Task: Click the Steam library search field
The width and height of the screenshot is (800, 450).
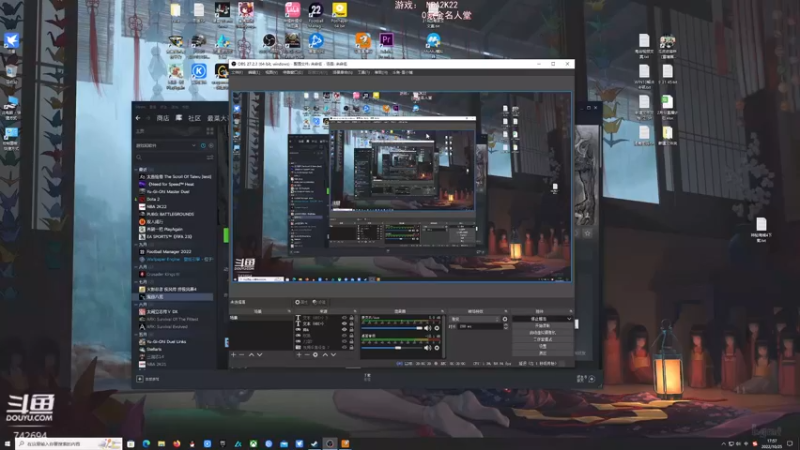Action: 171,157
